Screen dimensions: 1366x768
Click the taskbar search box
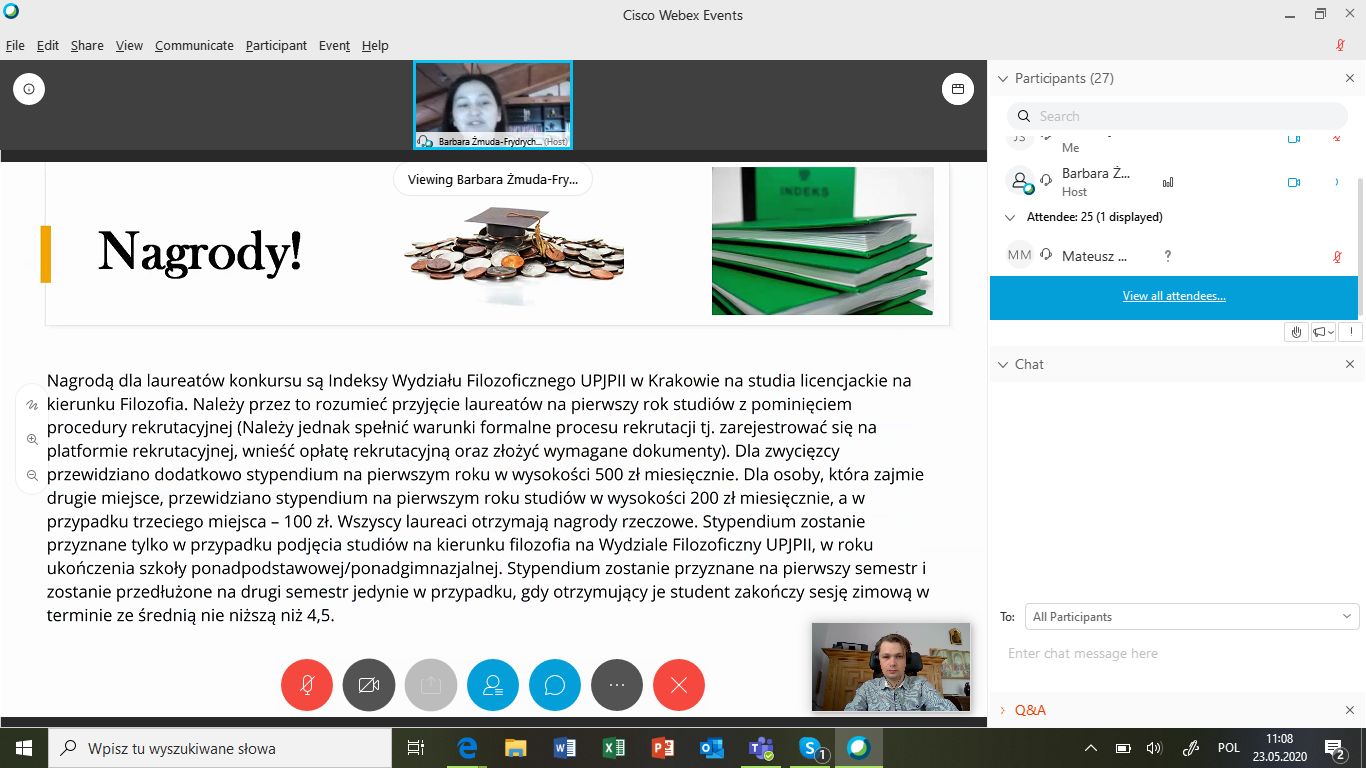point(220,748)
